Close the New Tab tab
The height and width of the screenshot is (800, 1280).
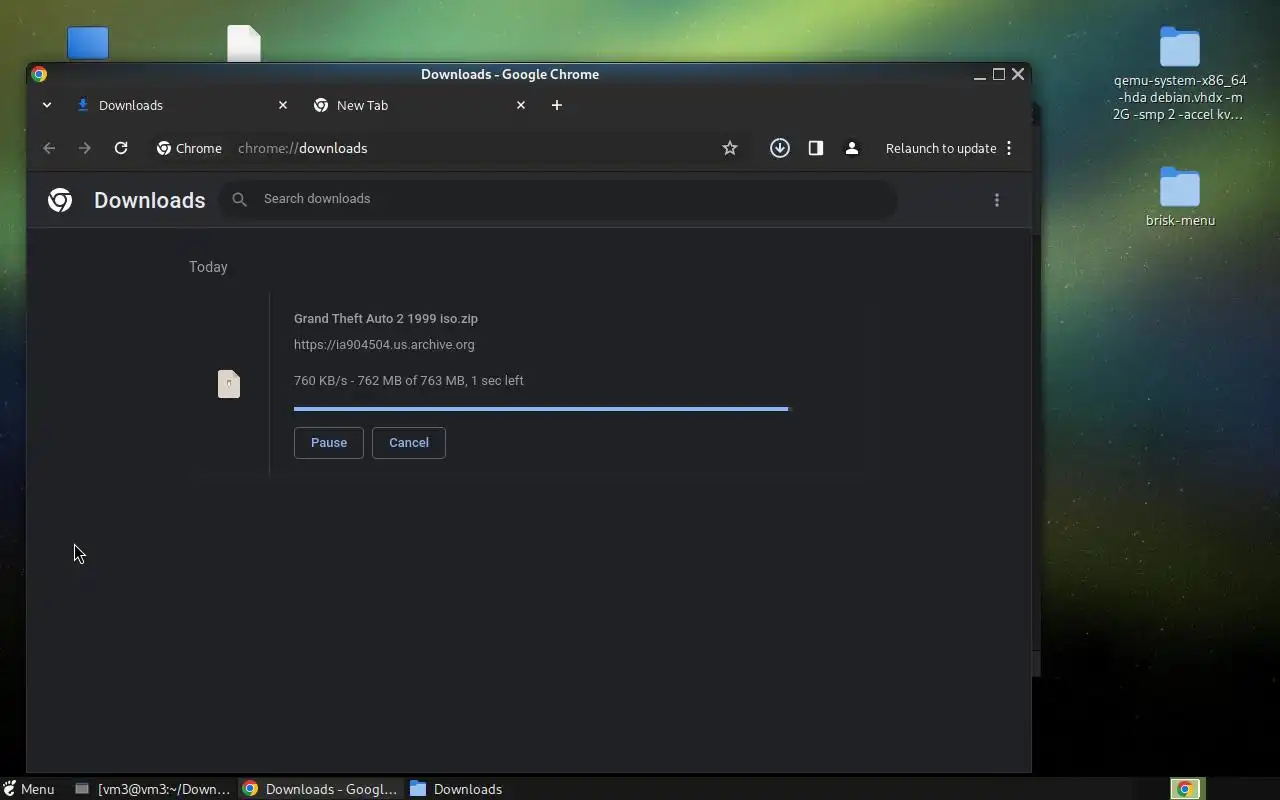[x=521, y=105]
